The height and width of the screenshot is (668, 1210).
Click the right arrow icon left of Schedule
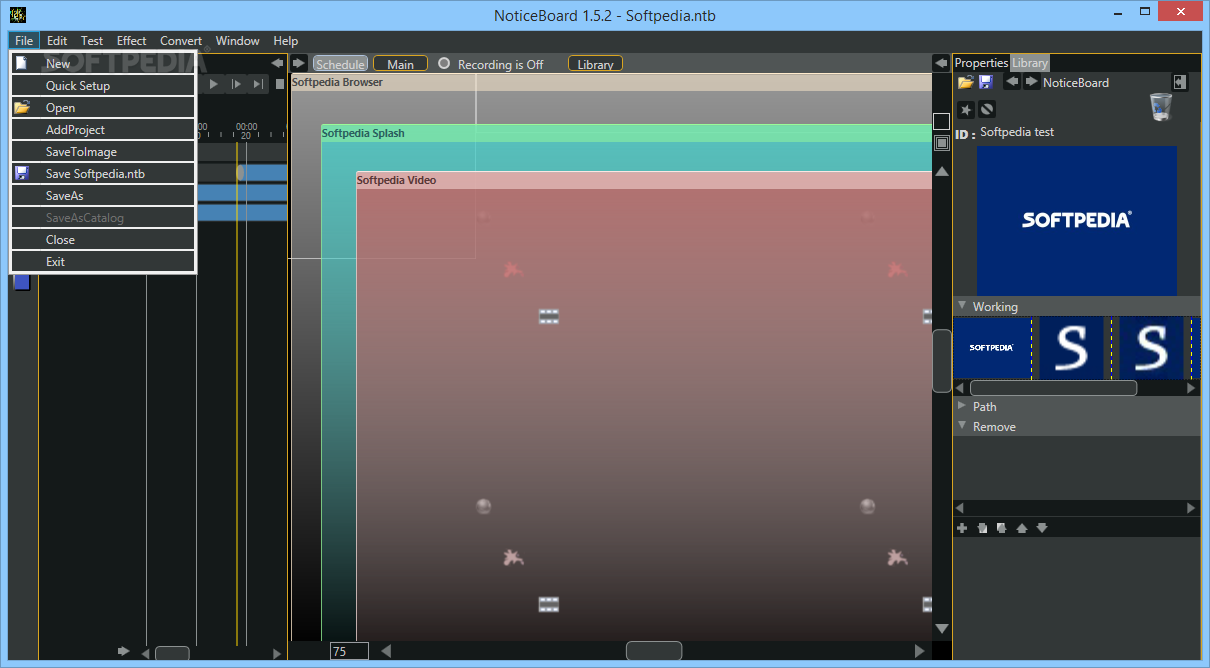(x=299, y=63)
